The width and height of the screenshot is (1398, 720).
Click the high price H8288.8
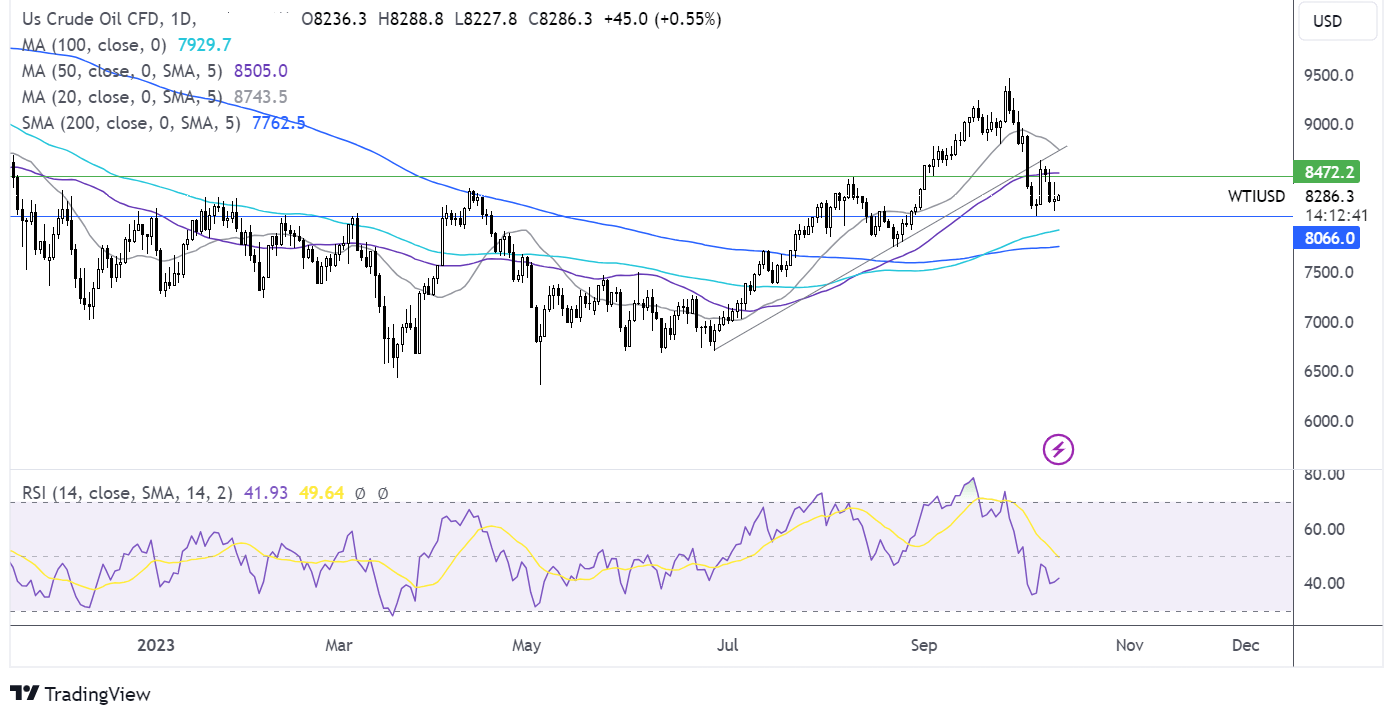point(413,19)
